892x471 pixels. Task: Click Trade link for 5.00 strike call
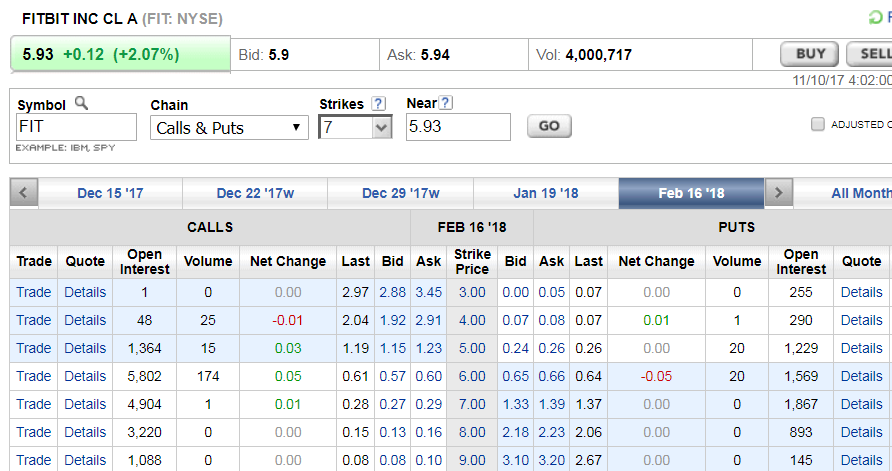pyautogui.click(x=34, y=348)
